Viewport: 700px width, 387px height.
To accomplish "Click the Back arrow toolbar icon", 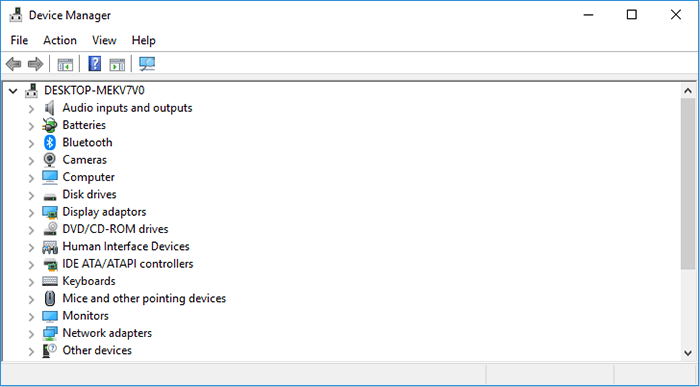I will [x=13, y=64].
